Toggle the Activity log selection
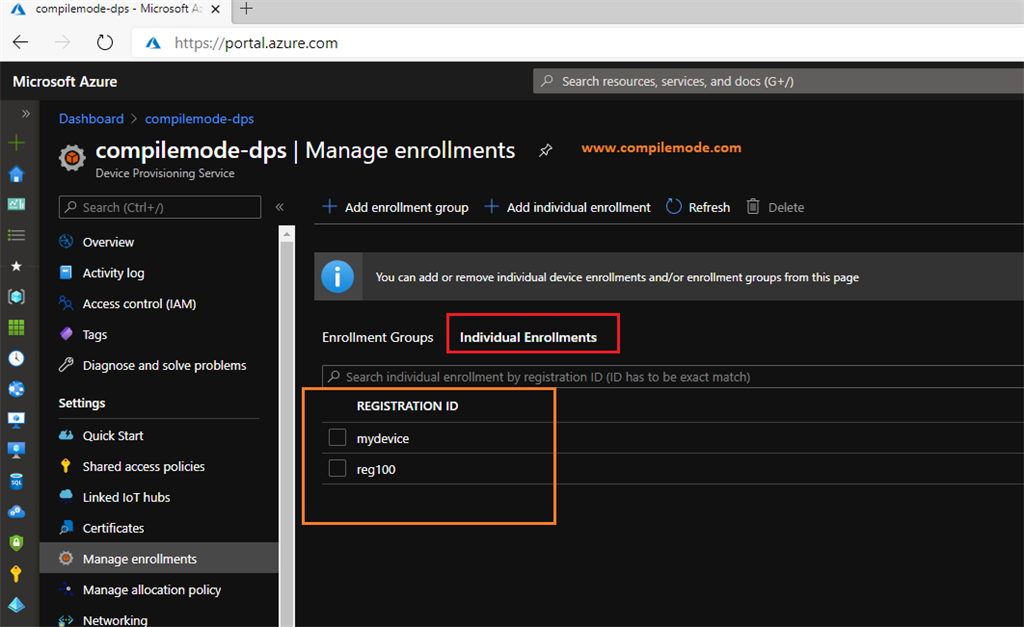This screenshot has height=627, width=1024. click(x=111, y=272)
